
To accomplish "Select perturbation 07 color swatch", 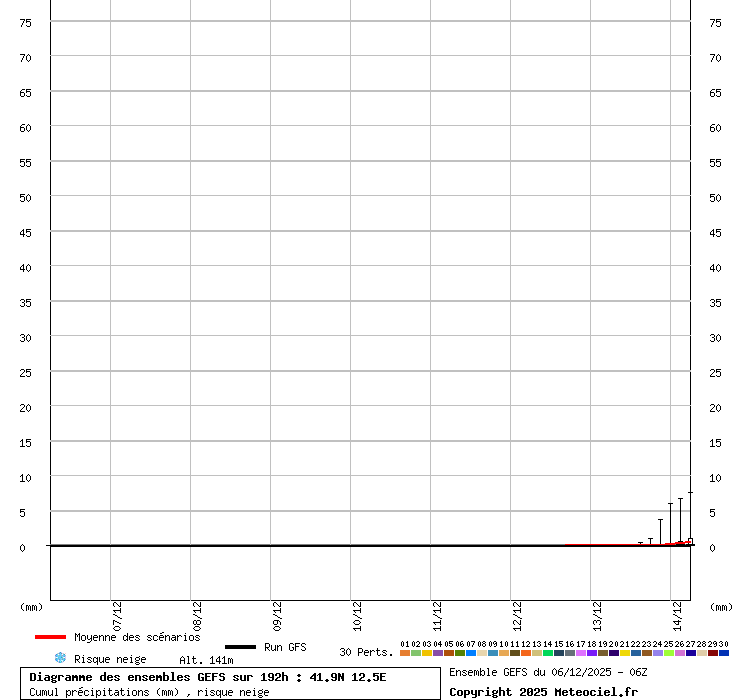I will [x=471, y=653].
